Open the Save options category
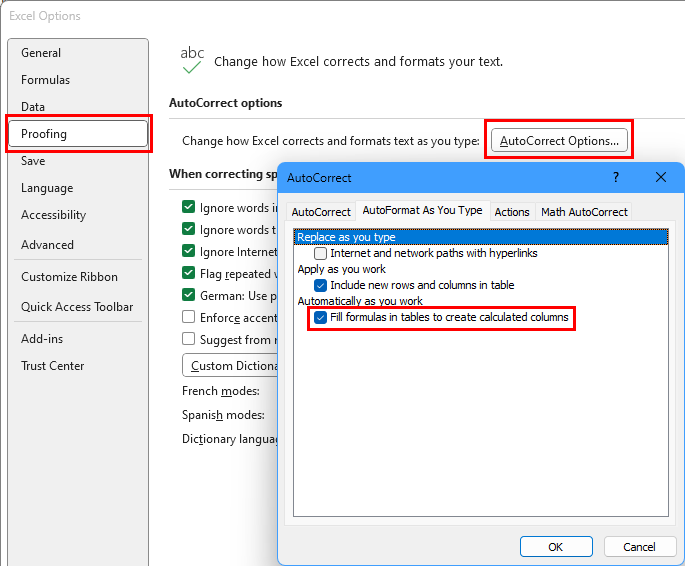Image resolution: width=685 pixels, height=566 pixels. click(x=78, y=161)
